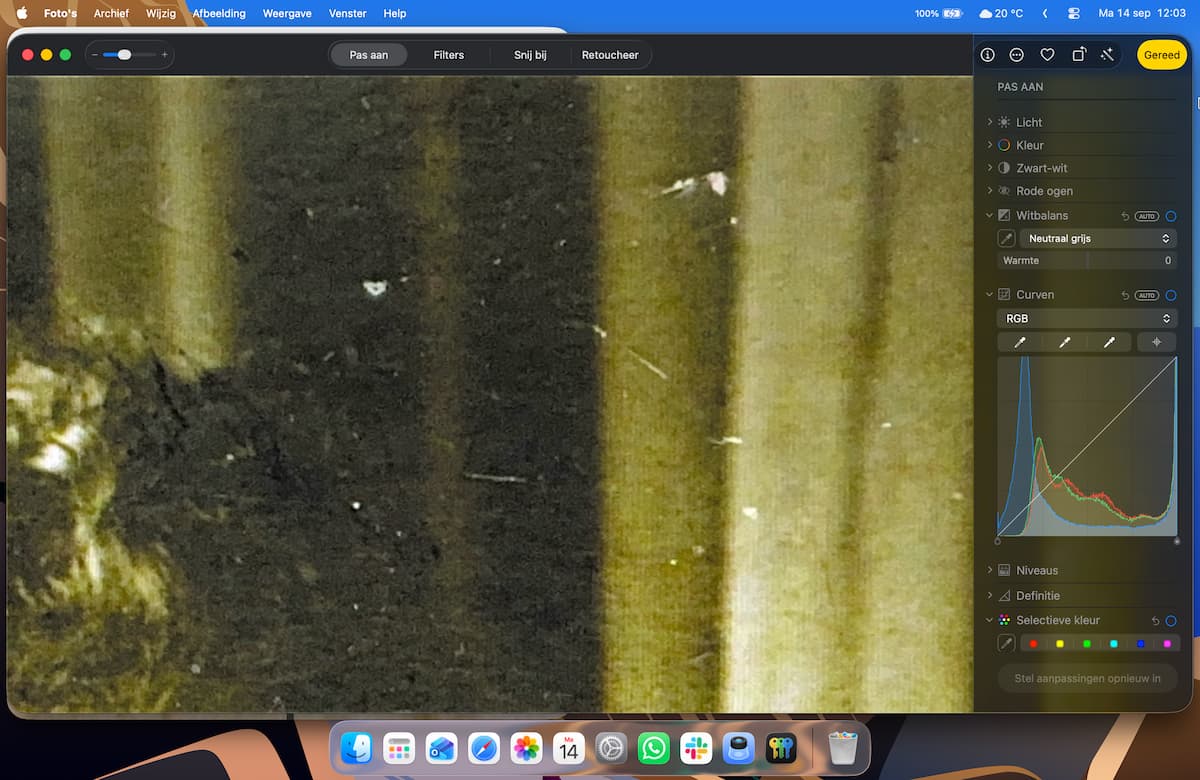Screen dimensions: 1200x780
Task: Select the Curven black point eyedropper
Action: click(x=1020, y=342)
